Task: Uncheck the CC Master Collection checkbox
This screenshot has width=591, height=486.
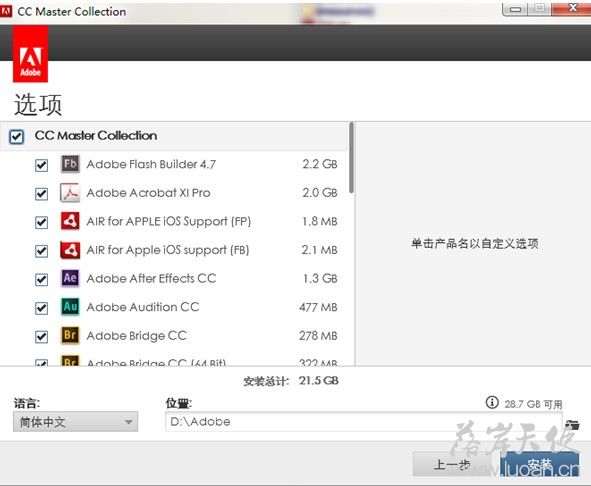Action: click(x=17, y=136)
